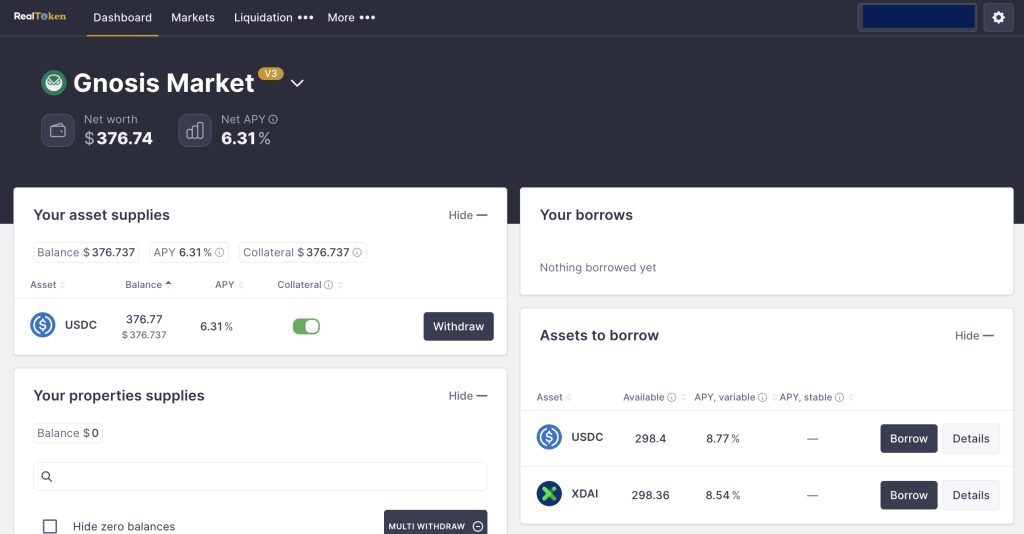Screen dimensions: 1024x534
Task: Open the settings gear icon
Action: (998, 18)
